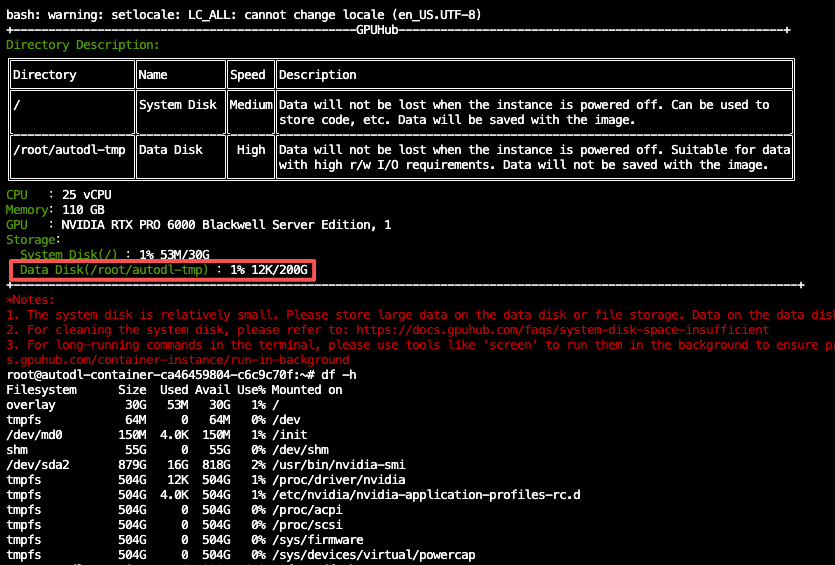The width and height of the screenshot is (835, 565).
Task: Select the '1% 53M/30G' usage value
Action: pos(174,255)
